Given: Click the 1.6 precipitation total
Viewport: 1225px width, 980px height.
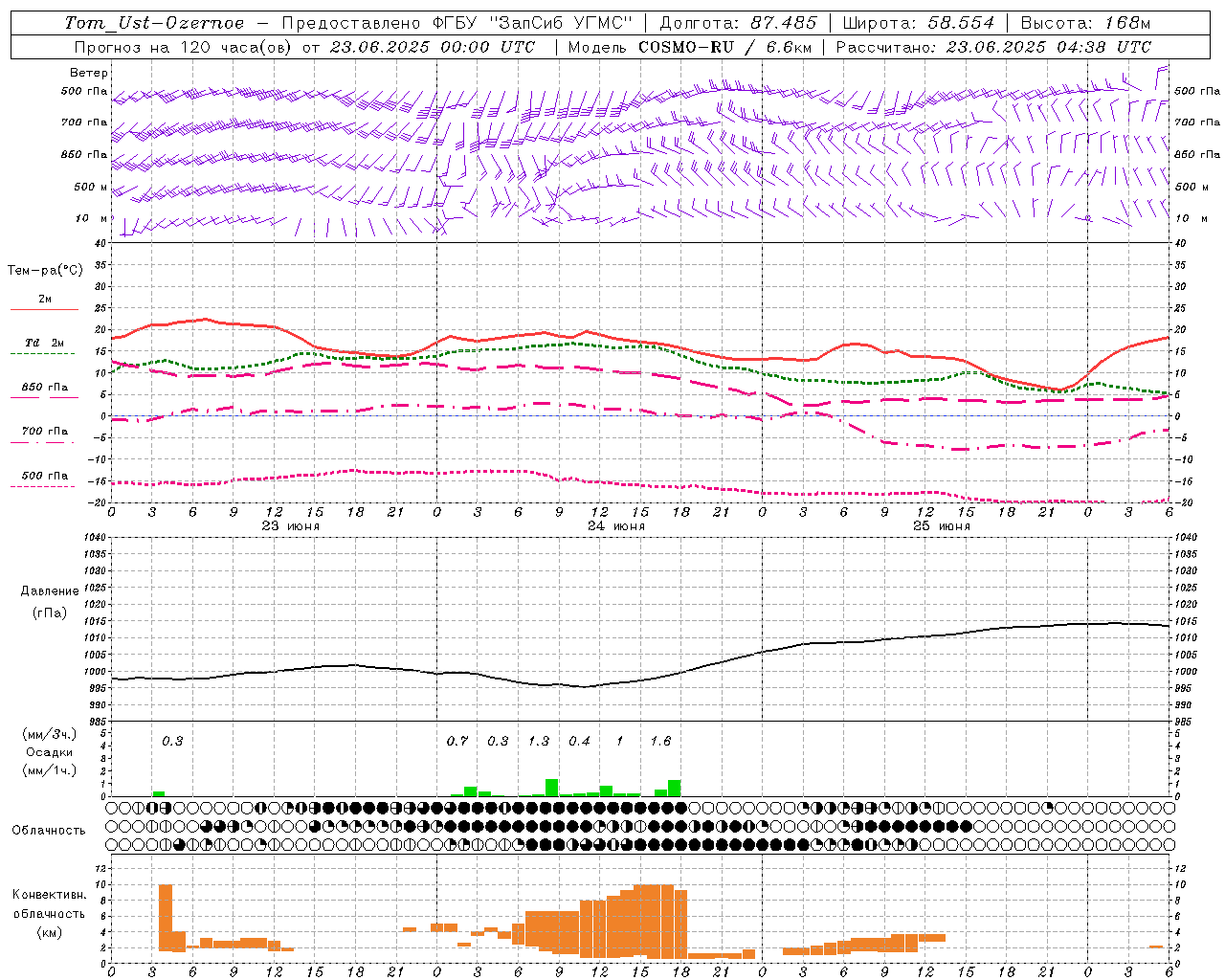Looking at the screenshot, I should coord(660,741).
